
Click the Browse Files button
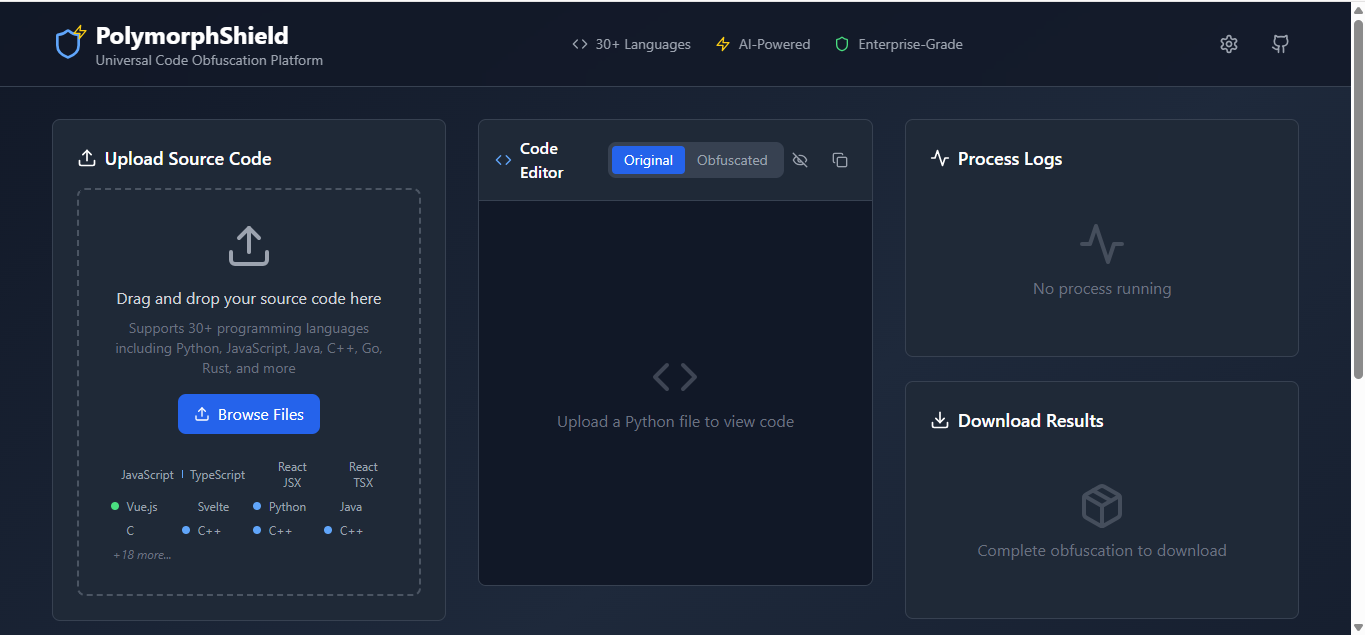tap(249, 414)
